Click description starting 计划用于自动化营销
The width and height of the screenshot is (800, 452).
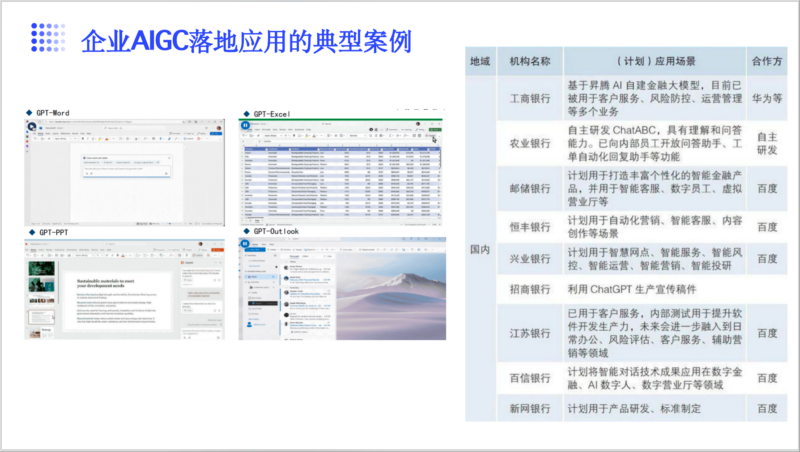[x=655, y=227]
